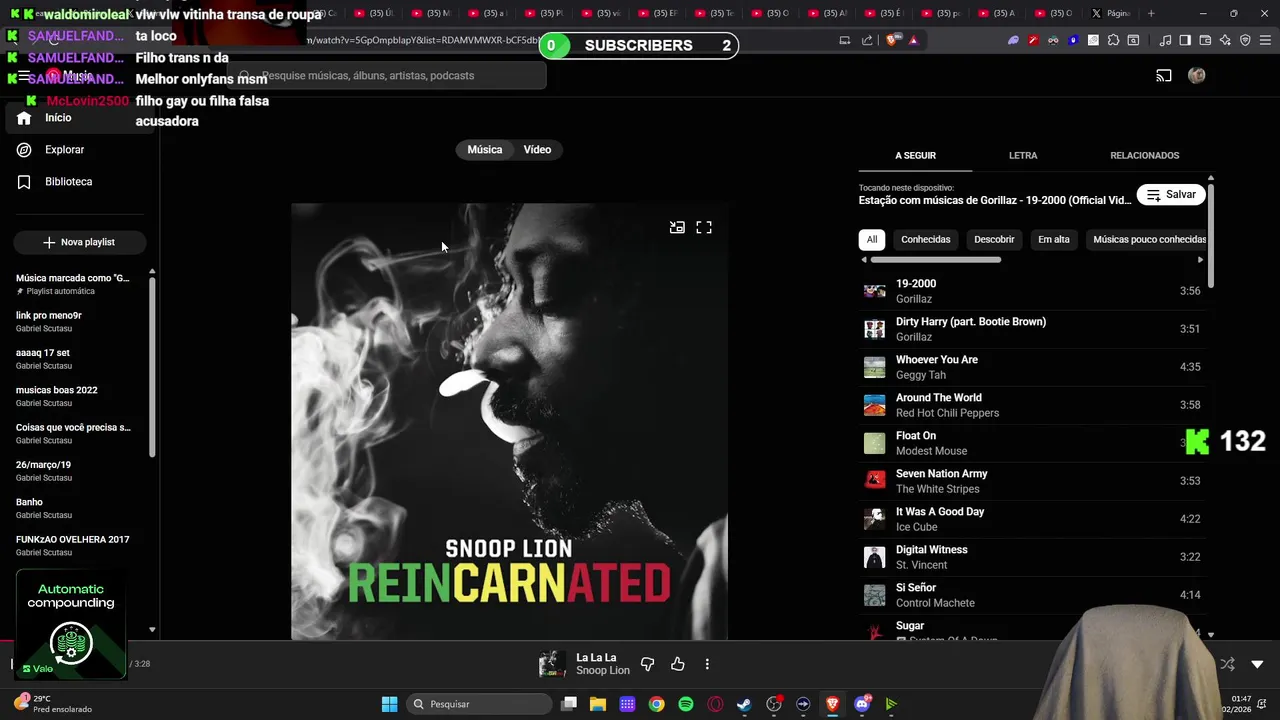The height and width of the screenshot is (720, 1280).
Task: Like La La La with thumbs up
Action: pos(678,664)
